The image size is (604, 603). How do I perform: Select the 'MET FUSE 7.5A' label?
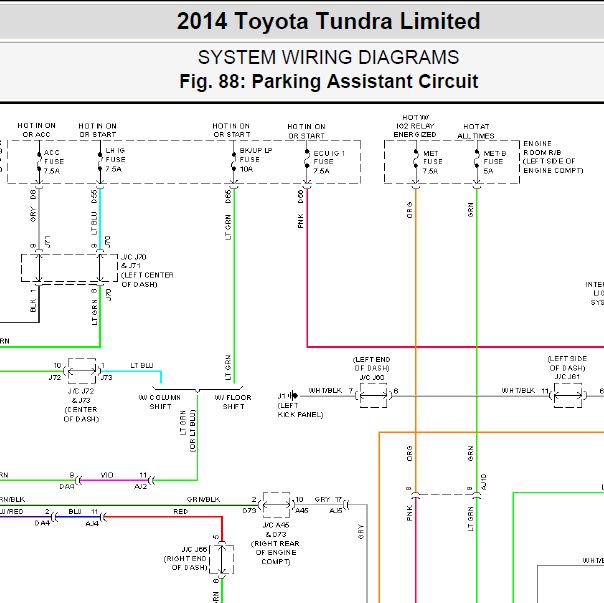click(x=433, y=162)
